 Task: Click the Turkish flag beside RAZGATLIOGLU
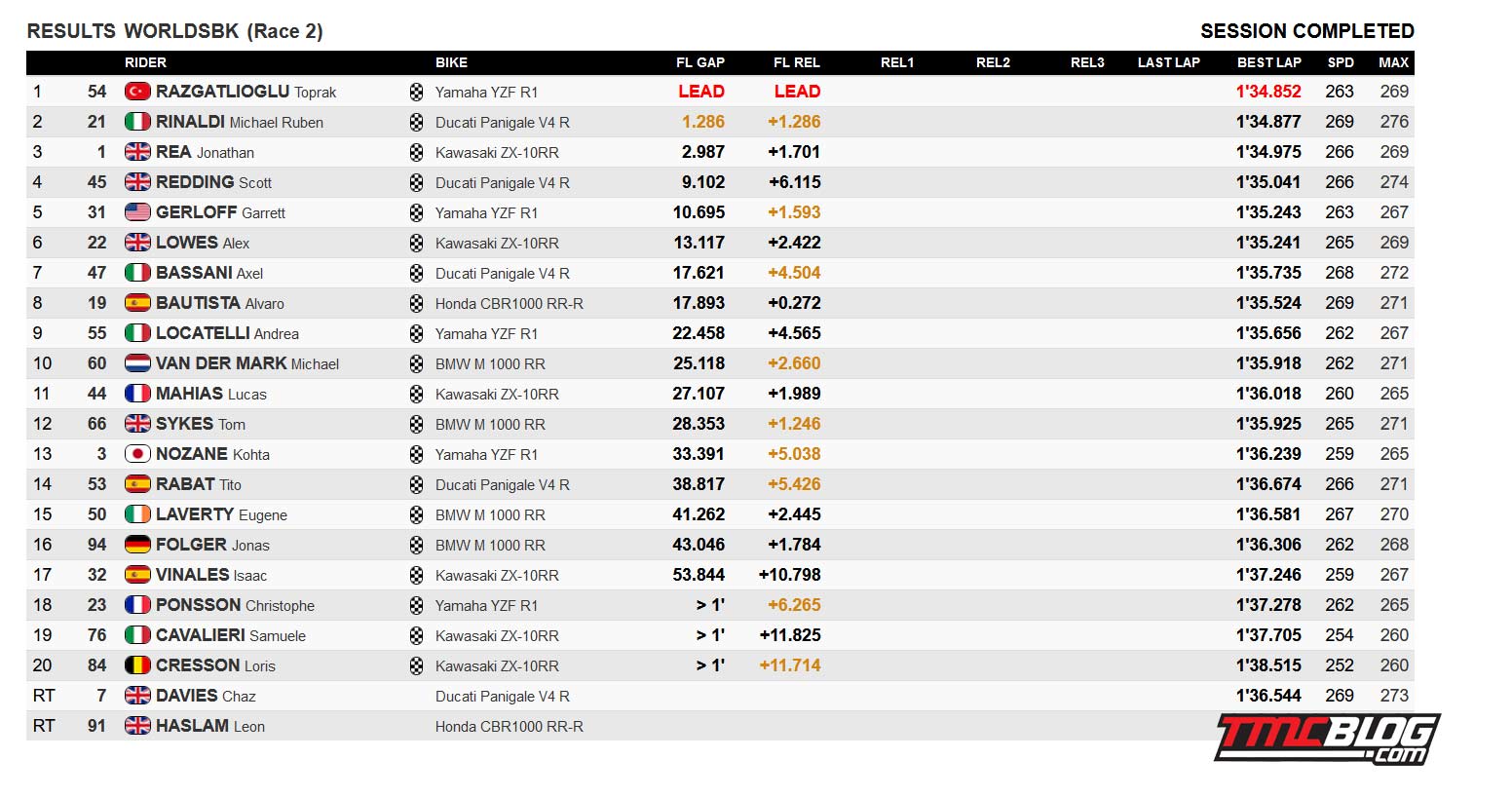pos(137,92)
